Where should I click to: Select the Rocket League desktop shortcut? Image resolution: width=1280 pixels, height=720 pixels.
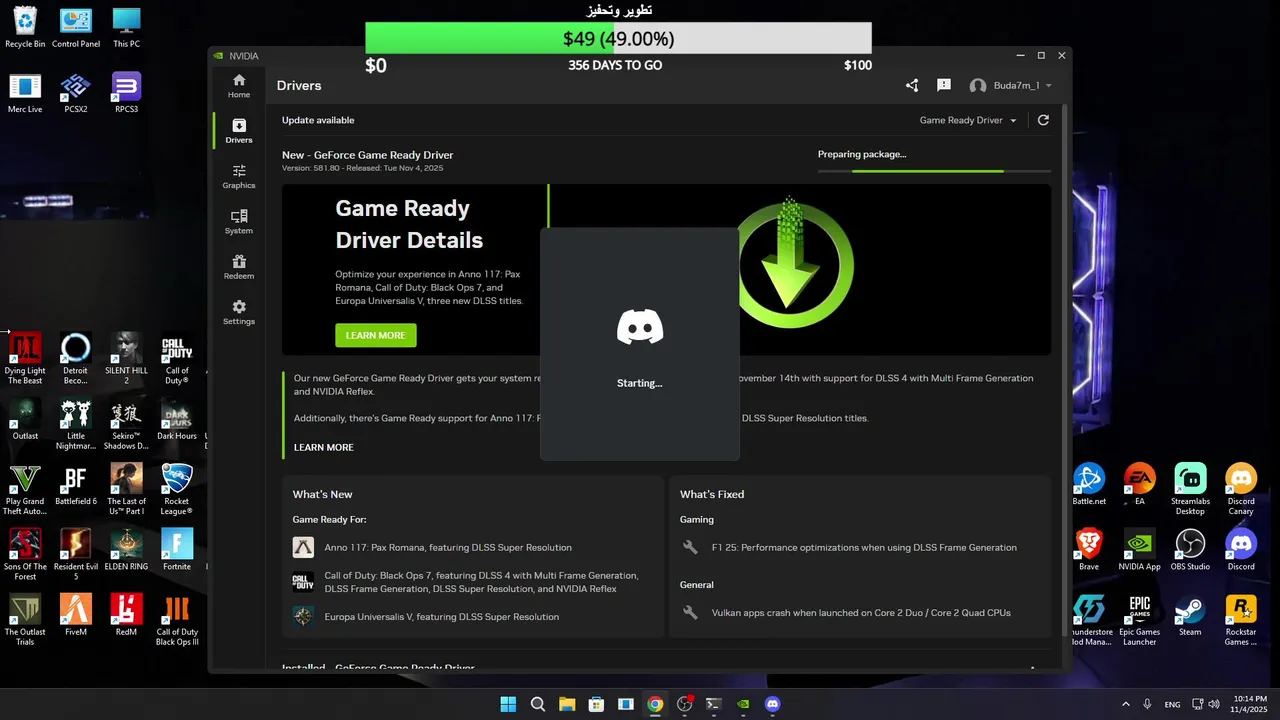[177, 490]
